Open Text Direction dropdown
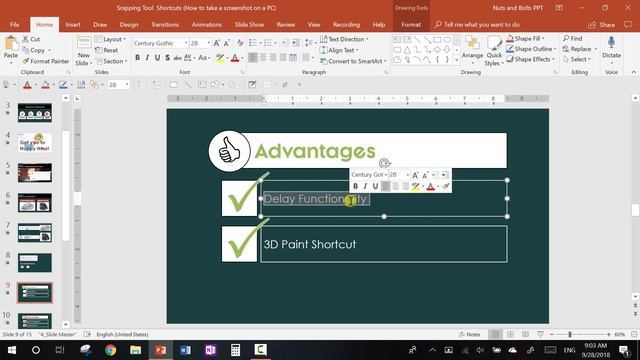Screen dimensions: 640x360 point(344,39)
